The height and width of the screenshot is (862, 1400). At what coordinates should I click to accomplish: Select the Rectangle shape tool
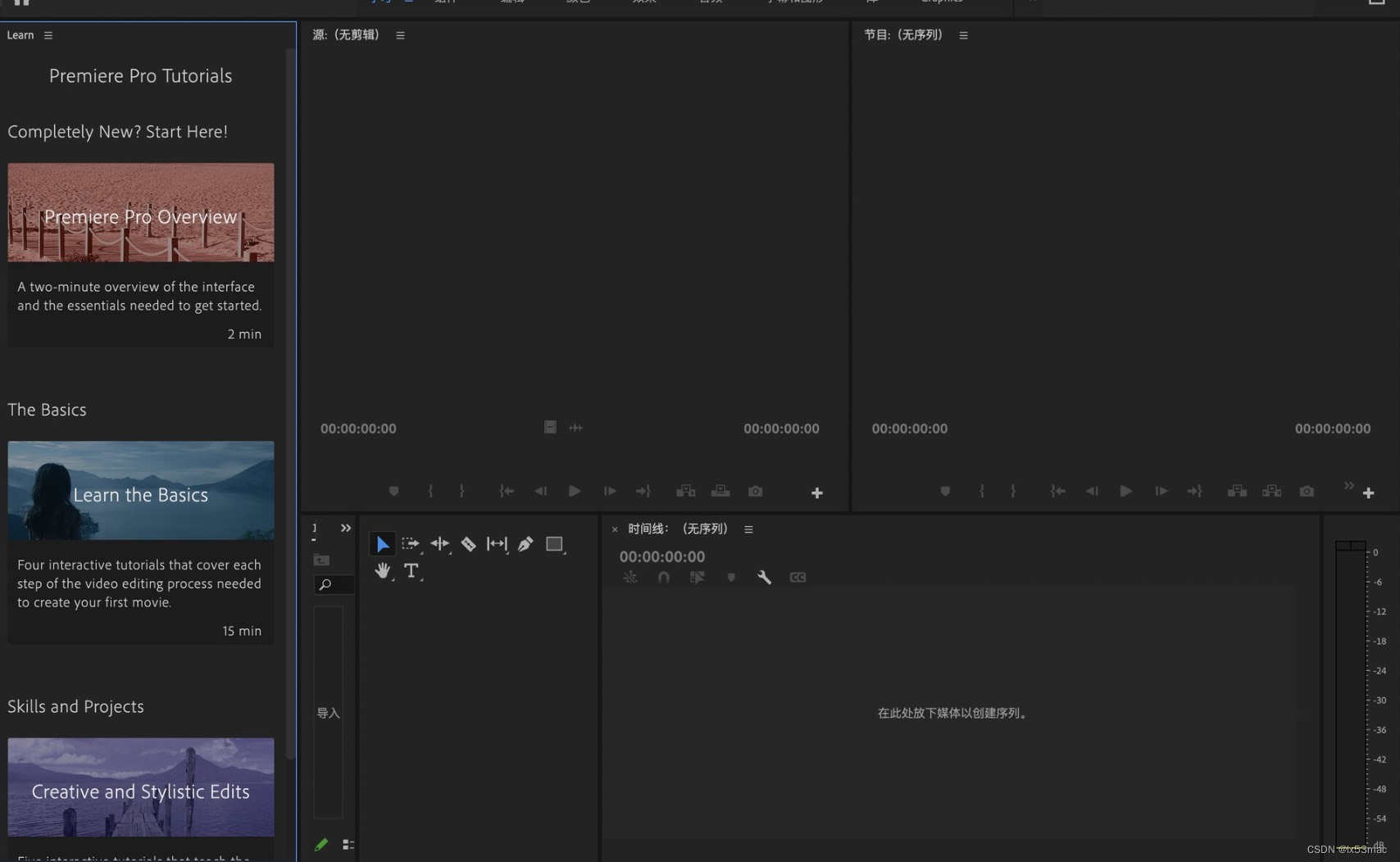click(x=555, y=544)
